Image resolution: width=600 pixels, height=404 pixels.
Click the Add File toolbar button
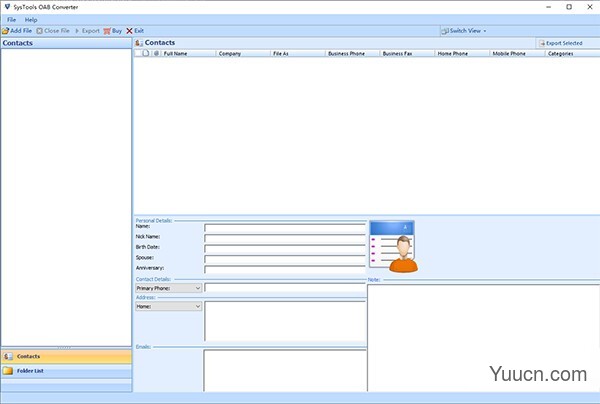[17, 31]
